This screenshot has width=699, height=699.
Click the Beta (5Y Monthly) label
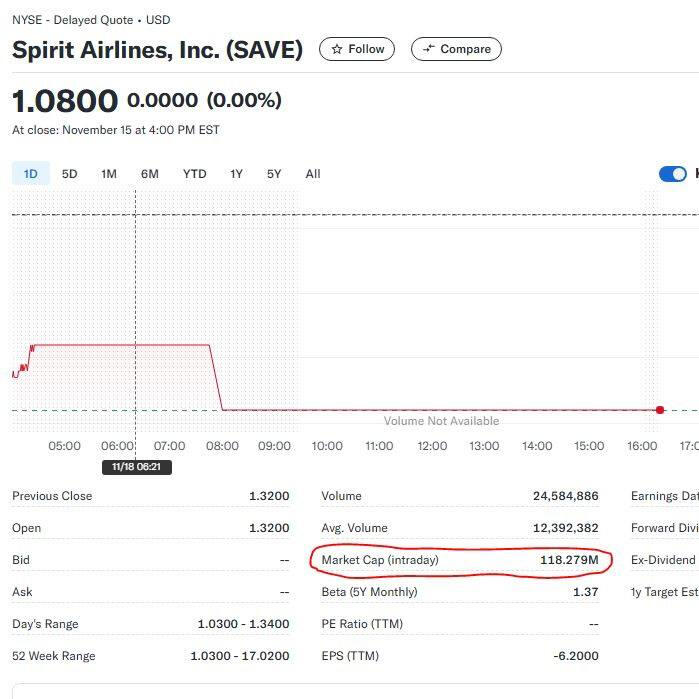coord(369,592)
